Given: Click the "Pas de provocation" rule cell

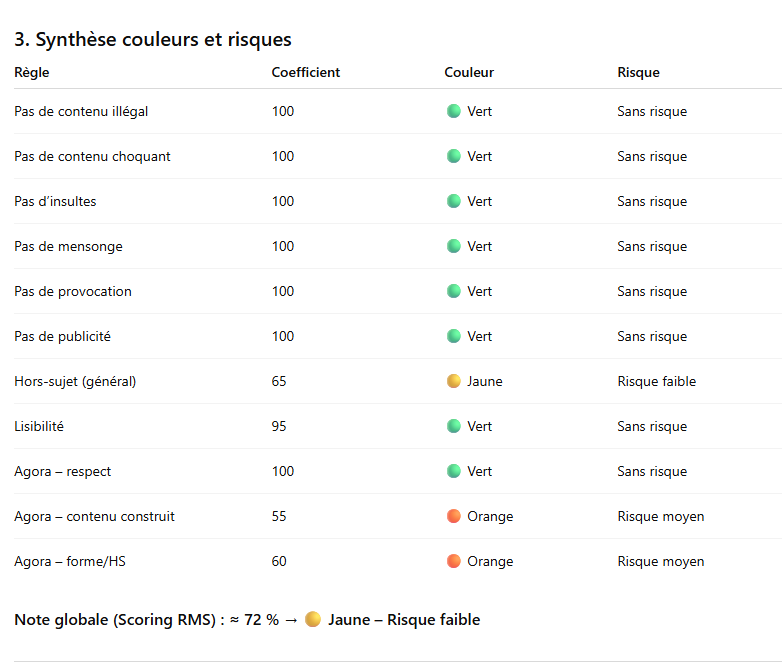Looking at the screenshot, I should [73, 291].
